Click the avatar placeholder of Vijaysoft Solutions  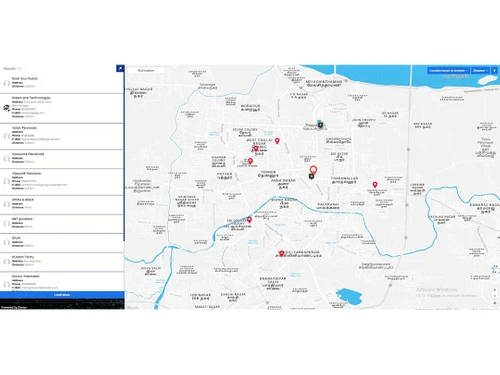[x=6, y=182]
